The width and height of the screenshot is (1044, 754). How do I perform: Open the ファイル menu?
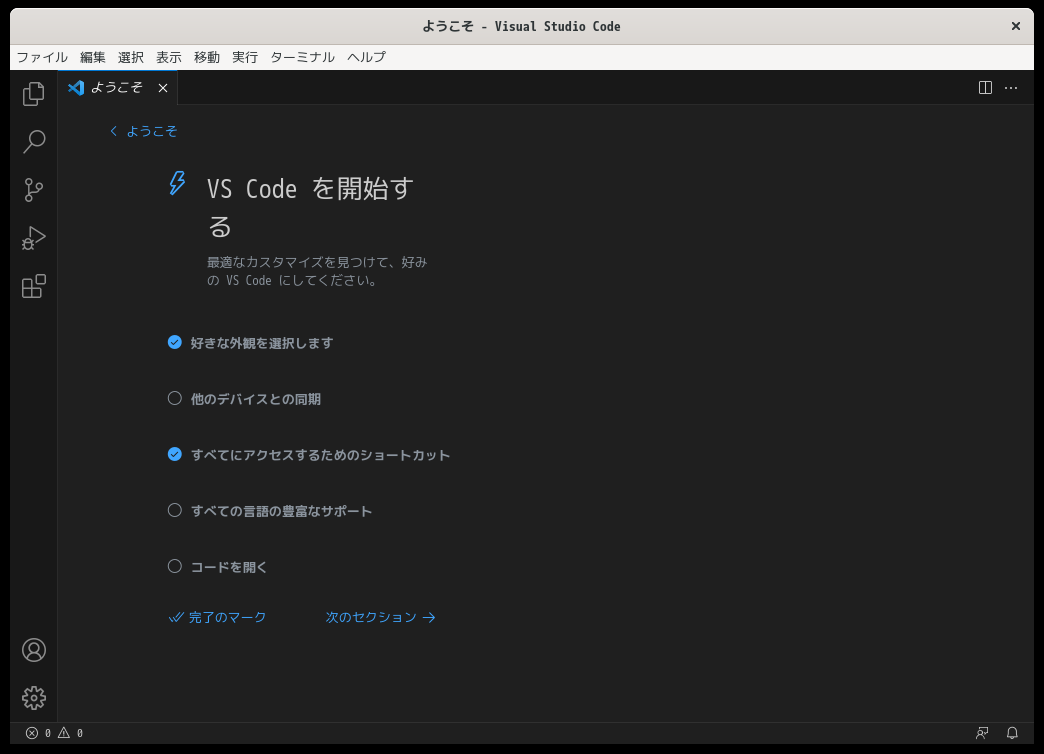[42, 57]
